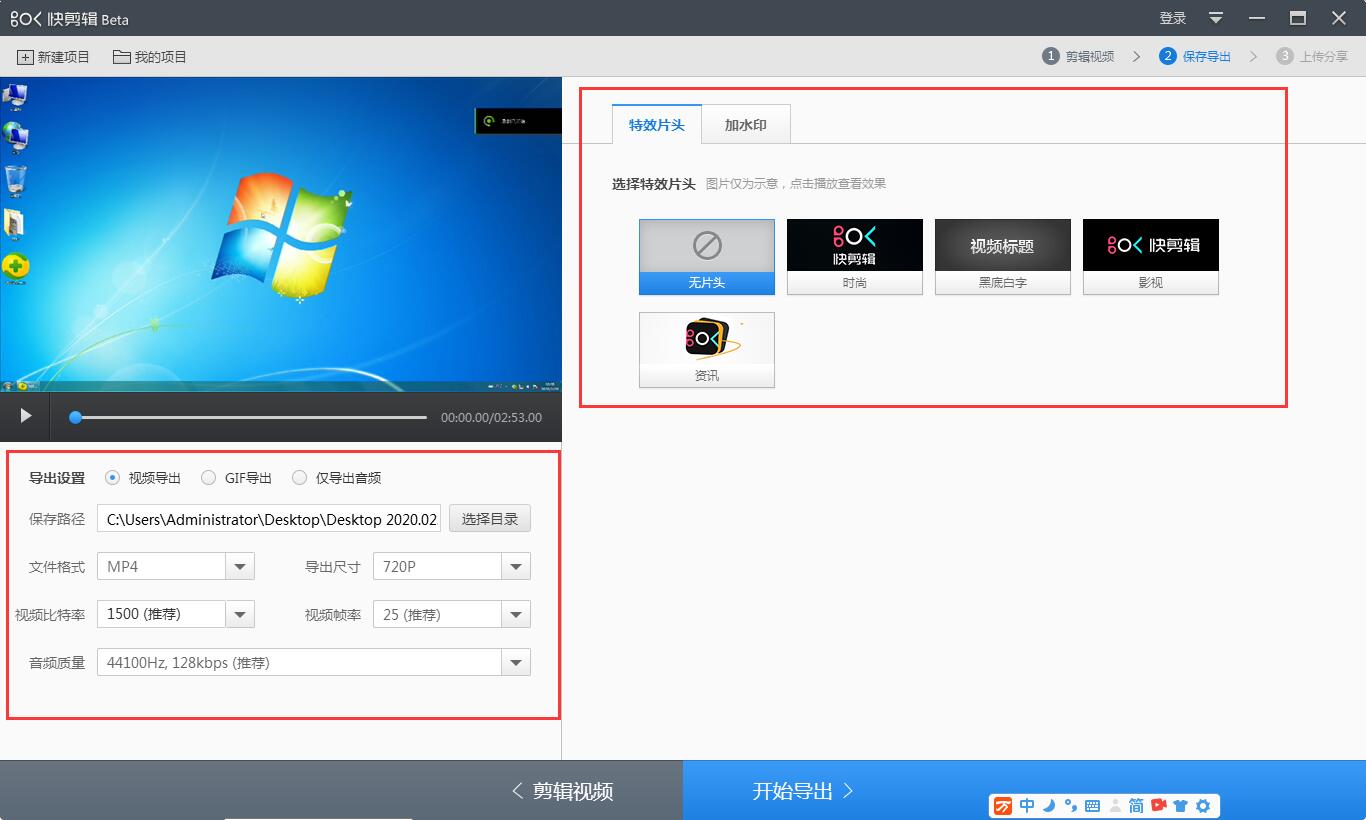Switch to 加水印 tab

(x=746, y=125)
